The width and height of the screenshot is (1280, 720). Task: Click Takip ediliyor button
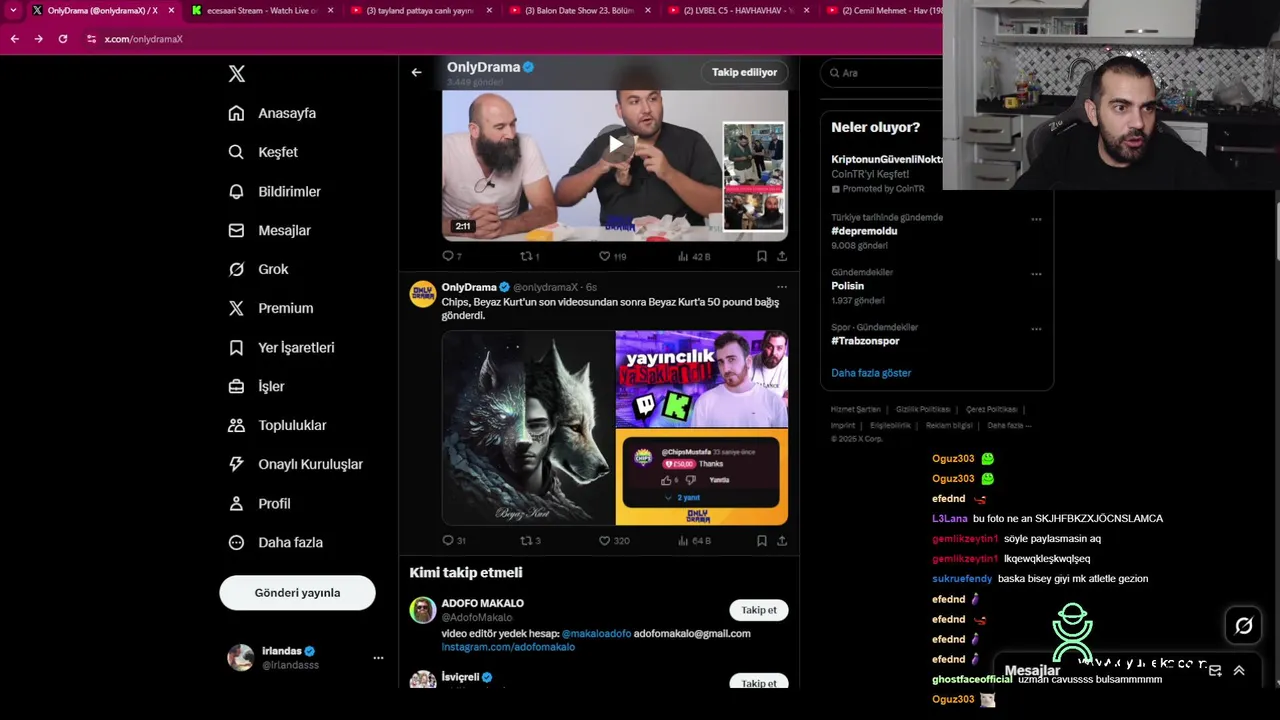point(744,72)
